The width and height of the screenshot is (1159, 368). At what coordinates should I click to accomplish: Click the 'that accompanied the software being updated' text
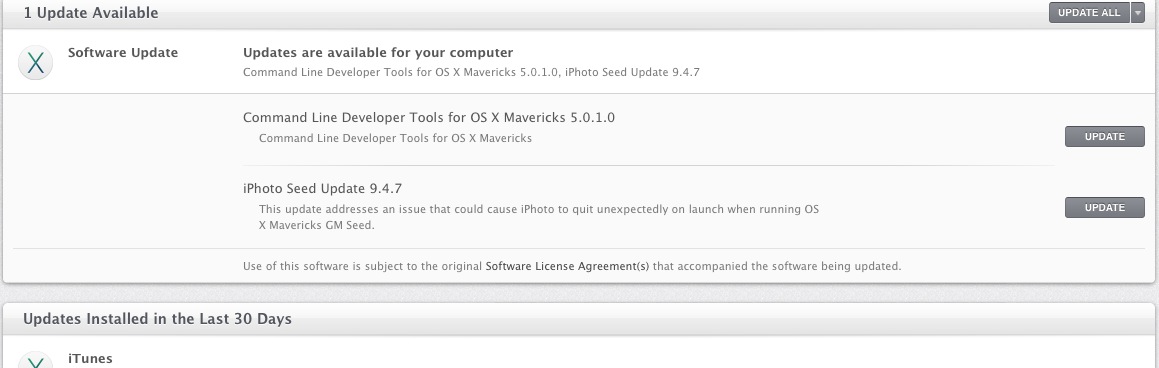point(777,266)
